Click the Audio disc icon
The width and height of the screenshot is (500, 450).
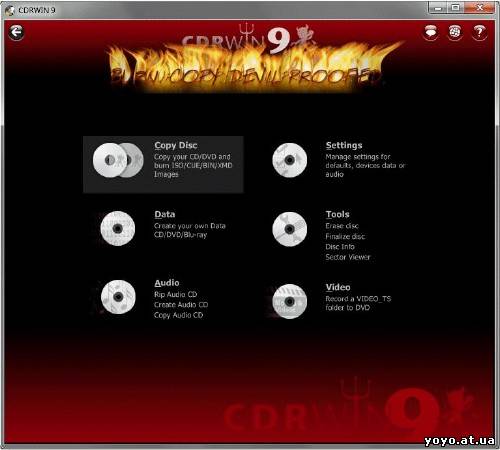(118, 297)
